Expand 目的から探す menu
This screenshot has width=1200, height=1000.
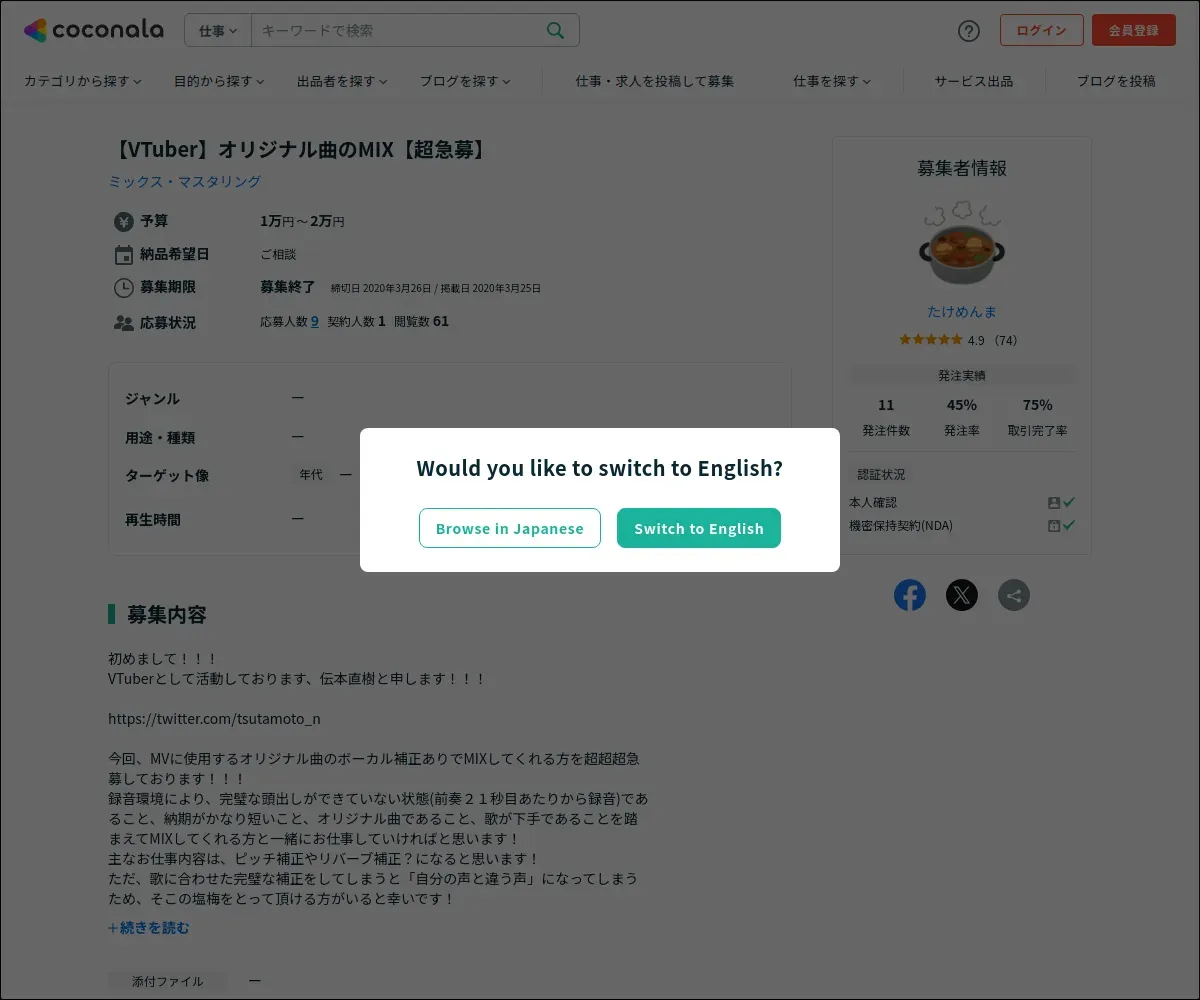(220, 81)
